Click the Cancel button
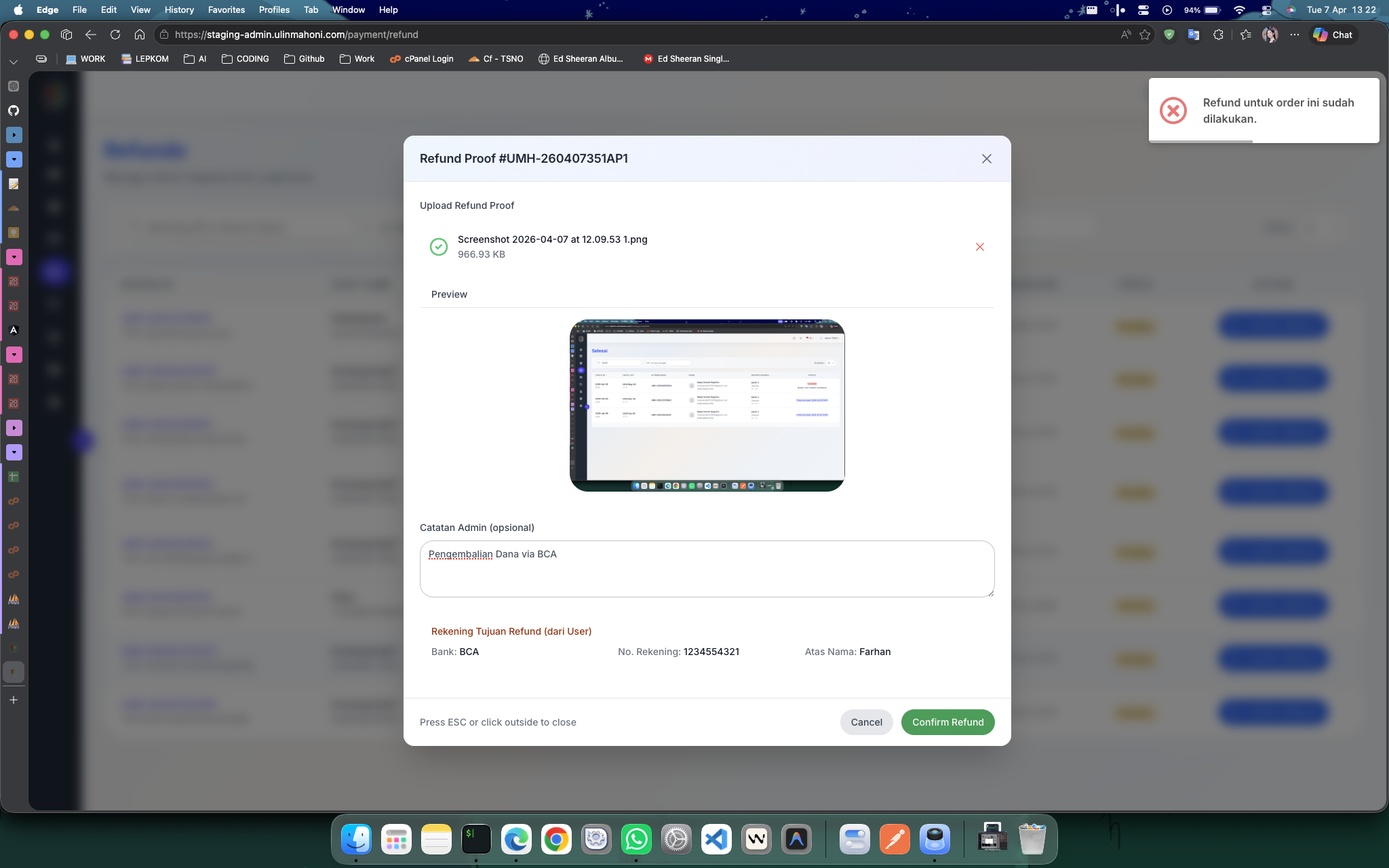This screenshot has width=1389, height=868. click(x=866, y=722)
